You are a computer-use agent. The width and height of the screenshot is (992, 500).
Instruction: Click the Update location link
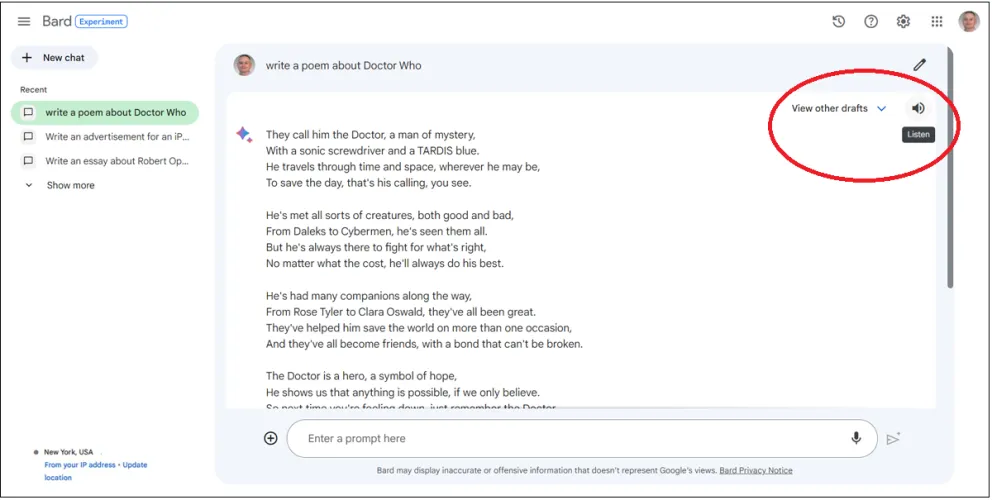[134, 465]
